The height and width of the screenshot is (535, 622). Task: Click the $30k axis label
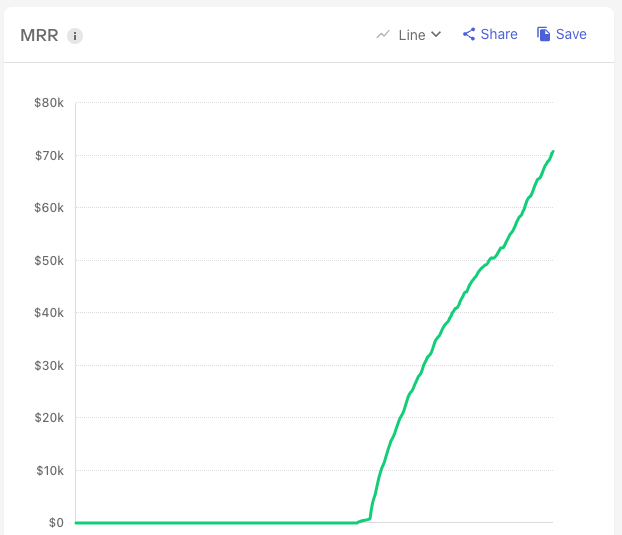pos(49,365)
